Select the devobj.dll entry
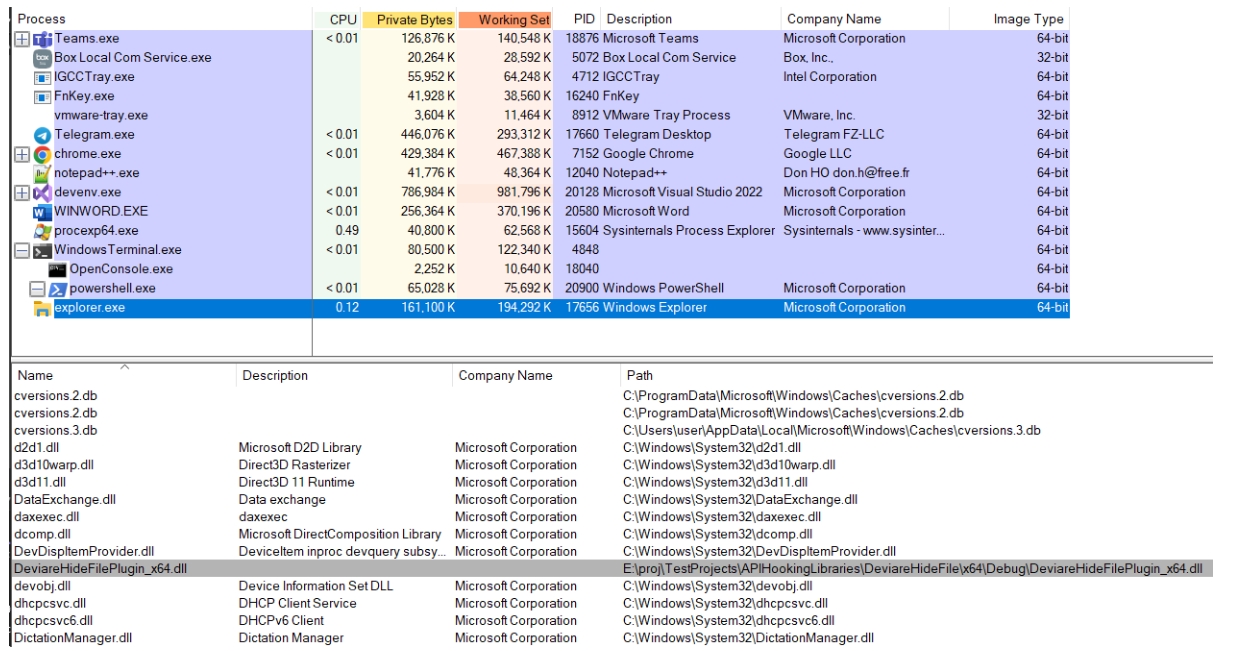Image resolution: width=1238 pixels, height=651 pixels. 43,585
